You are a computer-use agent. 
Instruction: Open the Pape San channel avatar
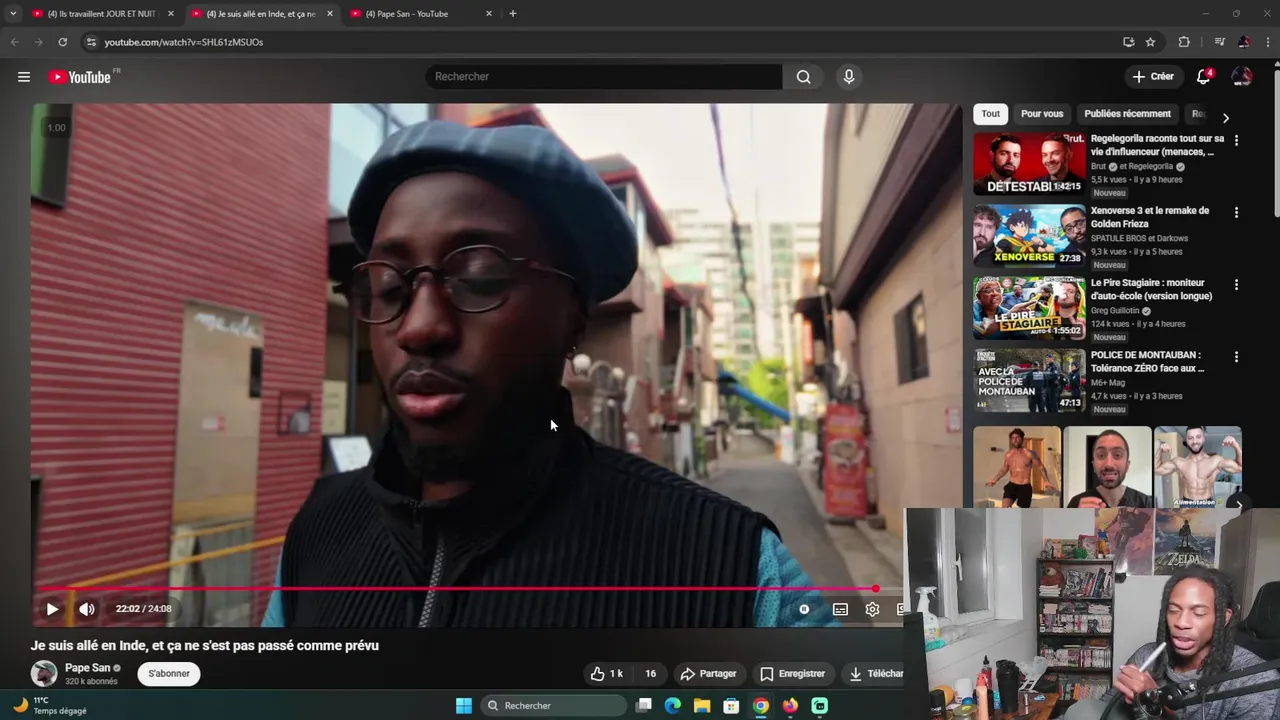(x=44, y=674)
